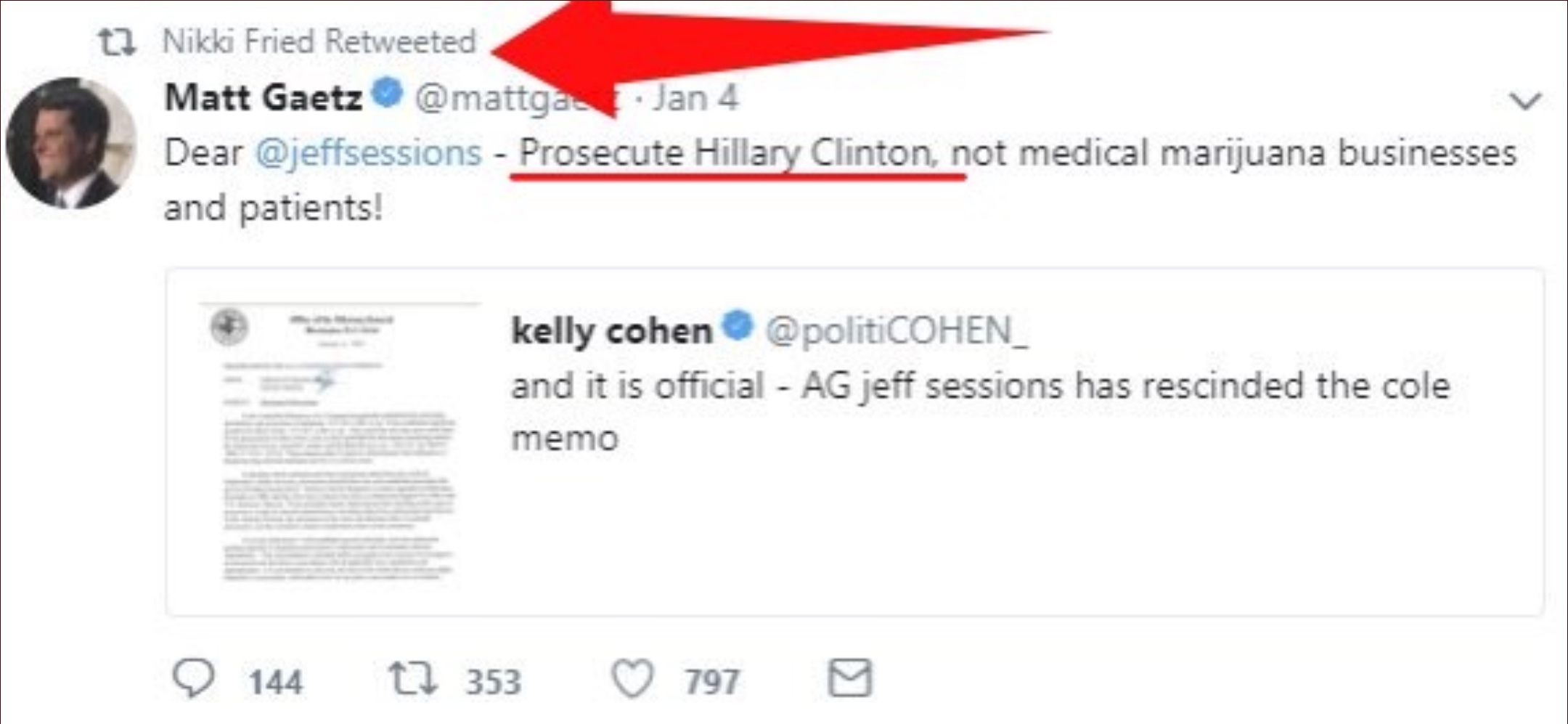The image size is (1568, 724).
Task: Open Matt Gaetz's profile picture
Action: (x=71, y=143)
